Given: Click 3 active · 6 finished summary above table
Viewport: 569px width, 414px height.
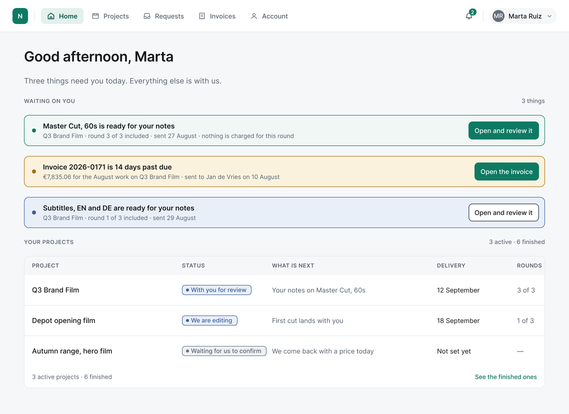Looking at the screenshot, I should [517, 242].
